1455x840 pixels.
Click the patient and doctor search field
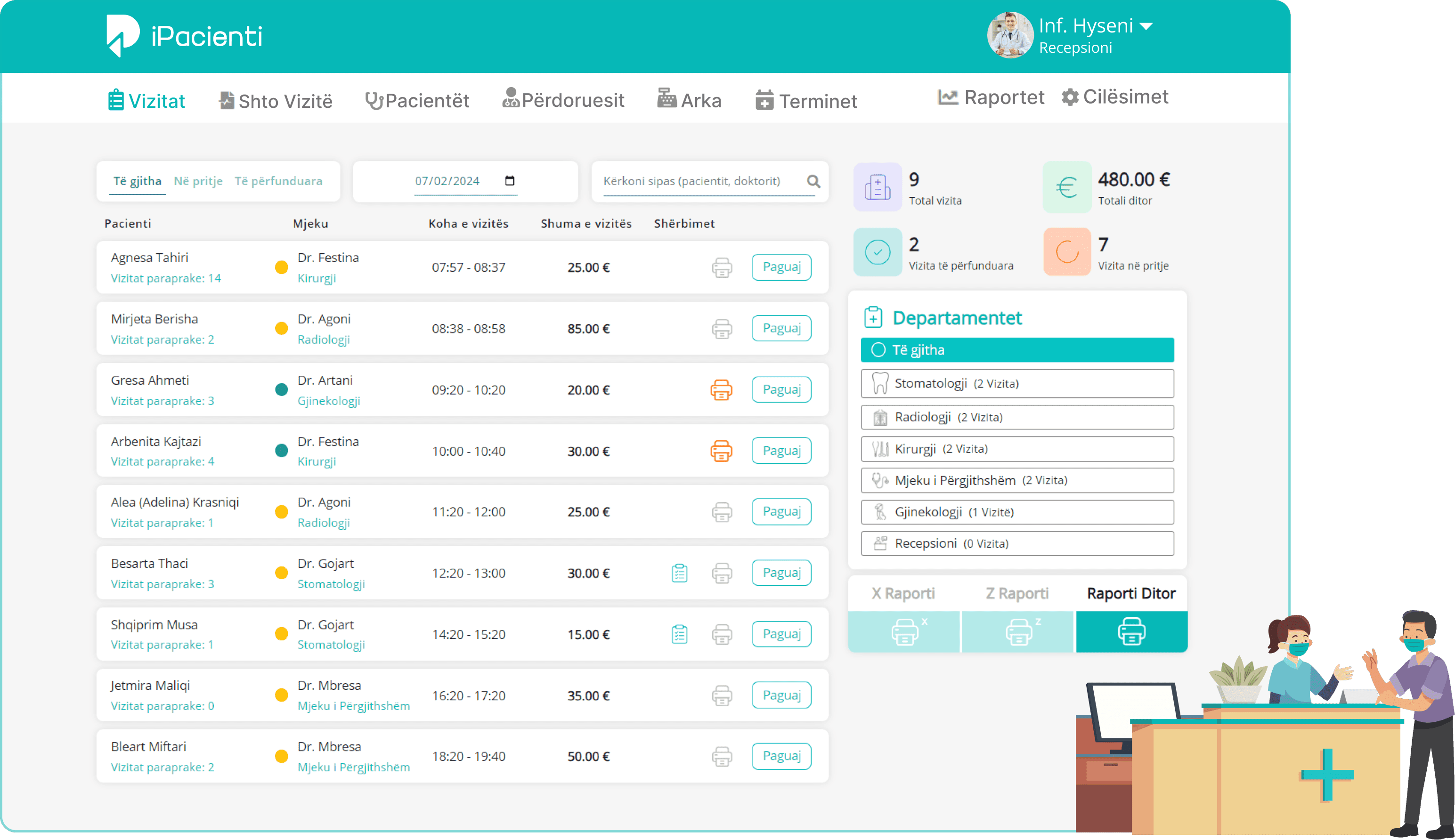pos(709,181)
